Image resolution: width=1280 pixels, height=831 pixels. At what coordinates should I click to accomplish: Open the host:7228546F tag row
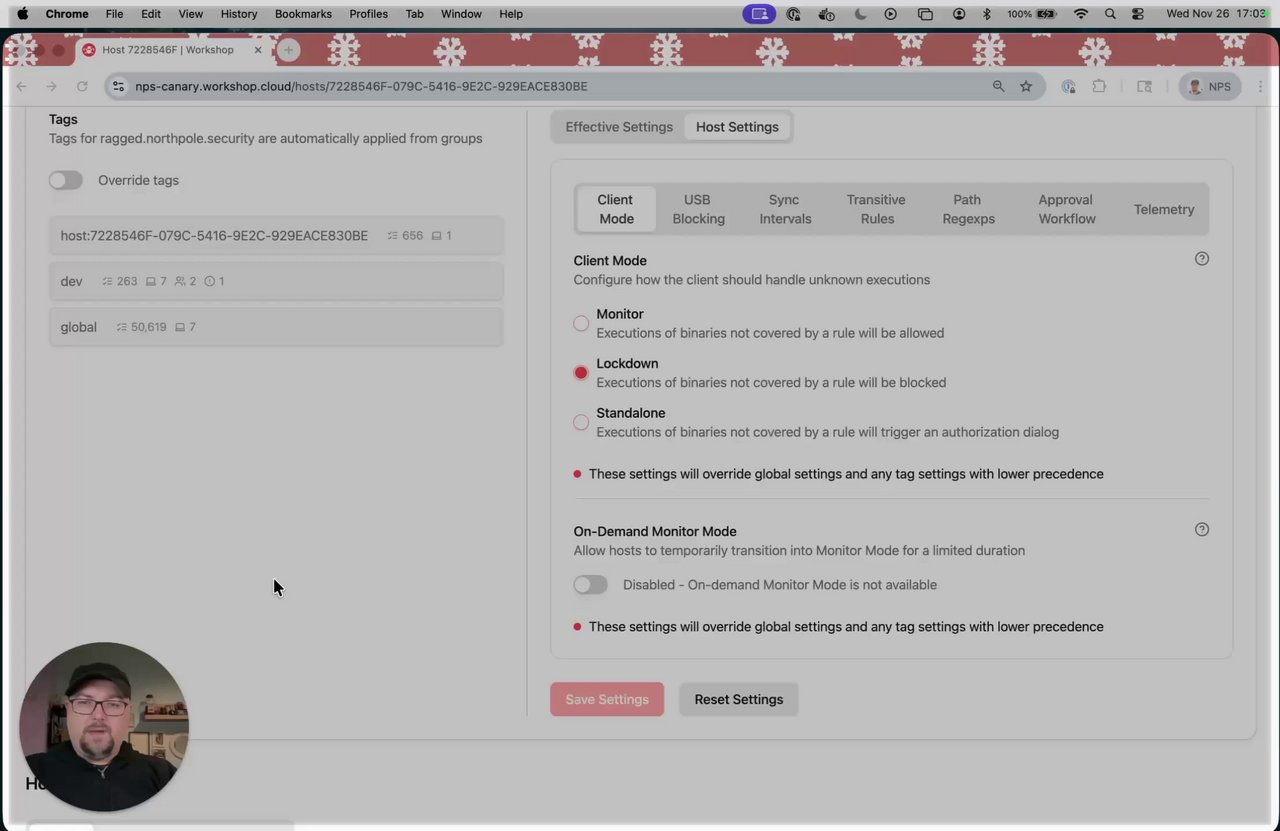[x=276, y=236]
